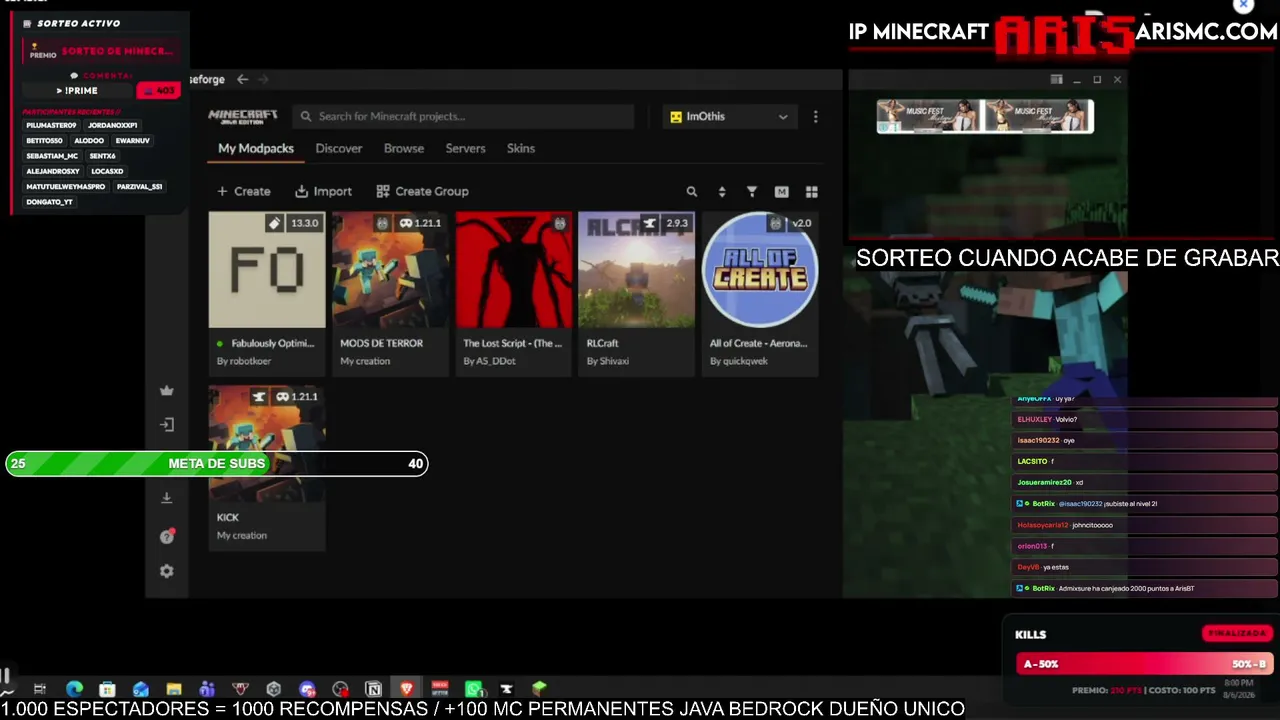Screen dimensions: 1280x720
Task: Open Discord from the taskbar
Action: (x=307, y=689)
